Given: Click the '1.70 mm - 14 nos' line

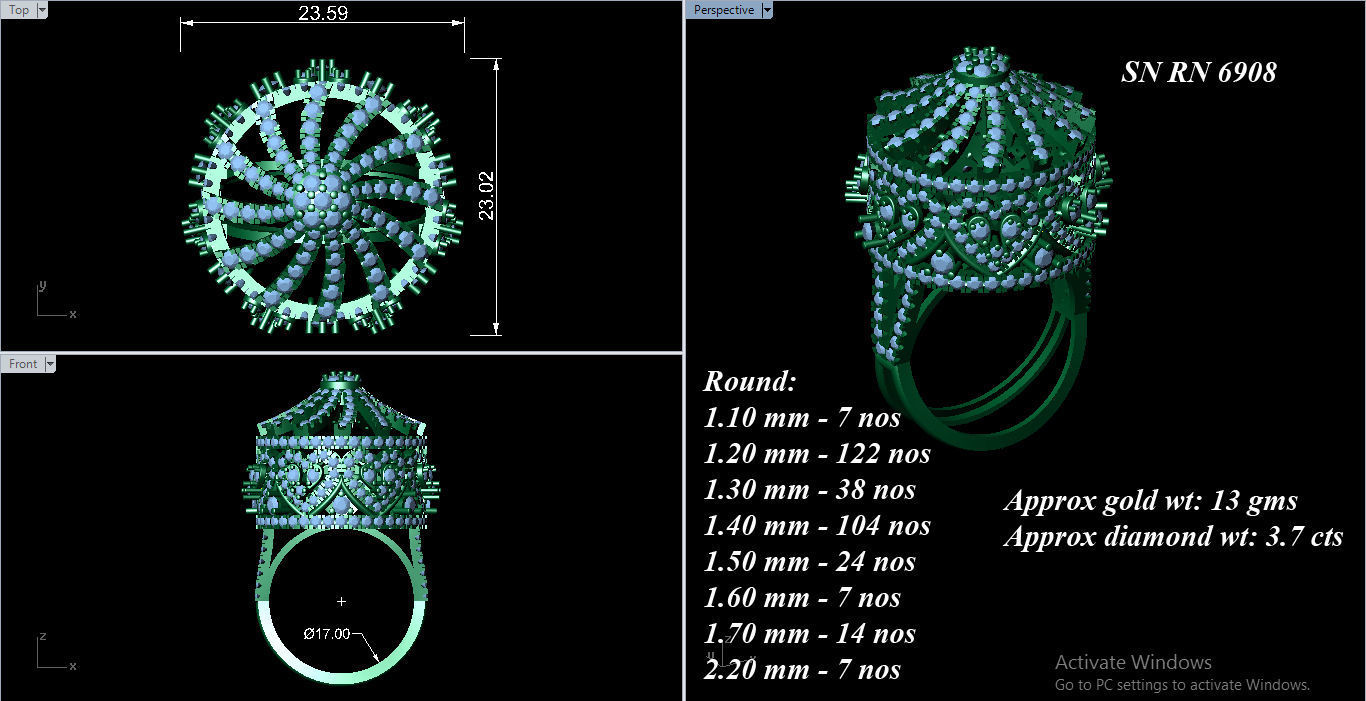Looking at the screenshot, I should pos(810,633).
